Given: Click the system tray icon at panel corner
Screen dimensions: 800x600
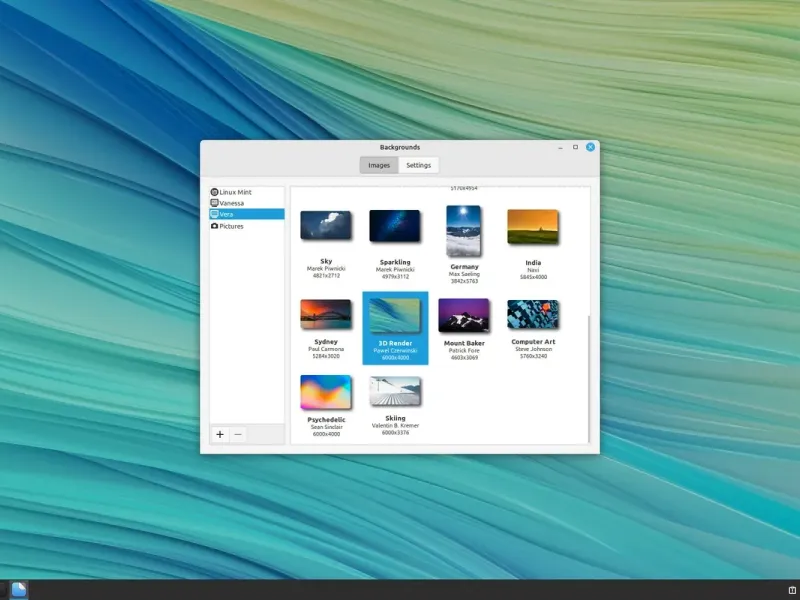Looking at the screenshot, I should (792, 590).
